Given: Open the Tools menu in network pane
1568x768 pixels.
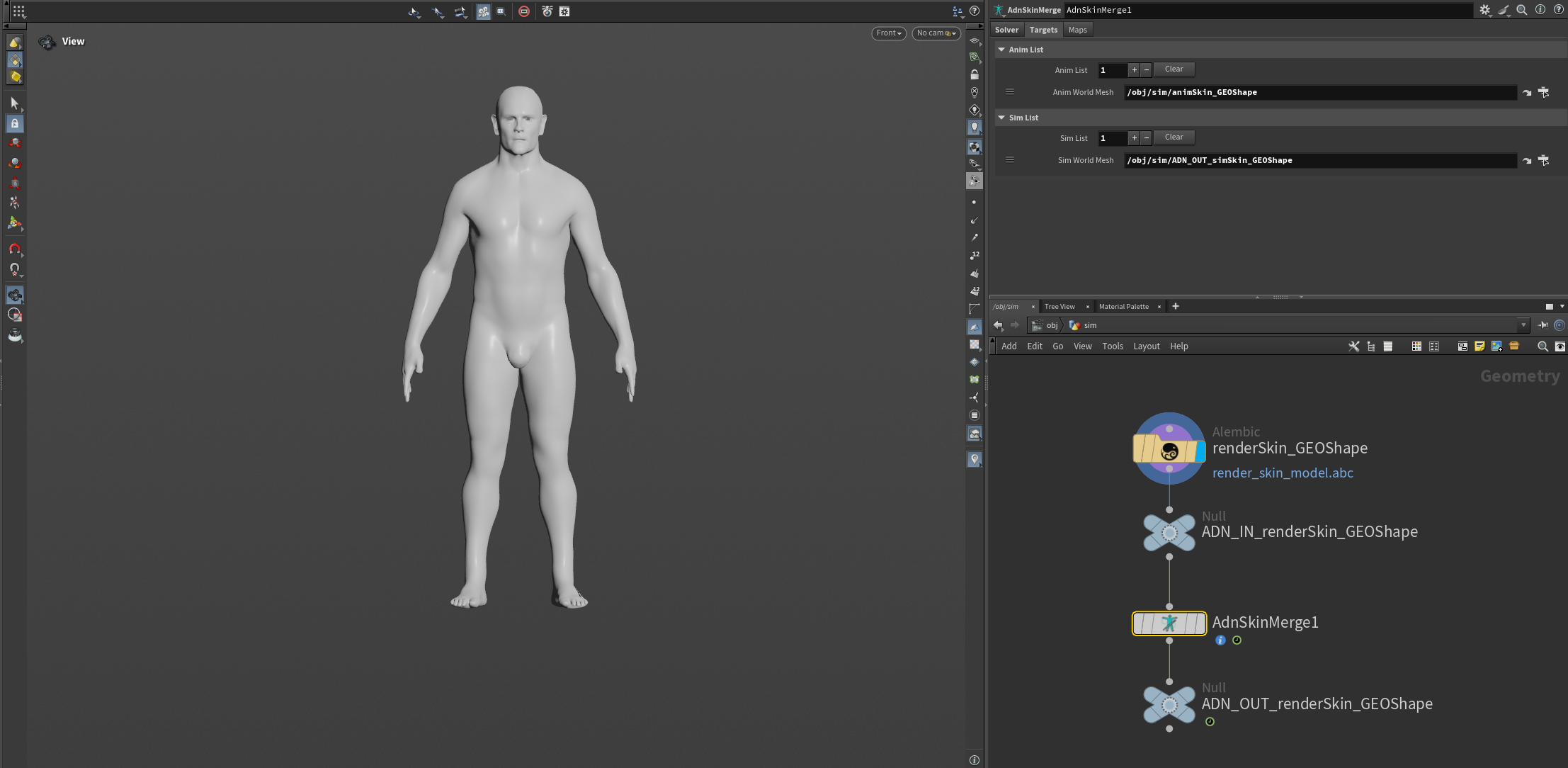Looking at the screenshot, I should (1112, 346).
